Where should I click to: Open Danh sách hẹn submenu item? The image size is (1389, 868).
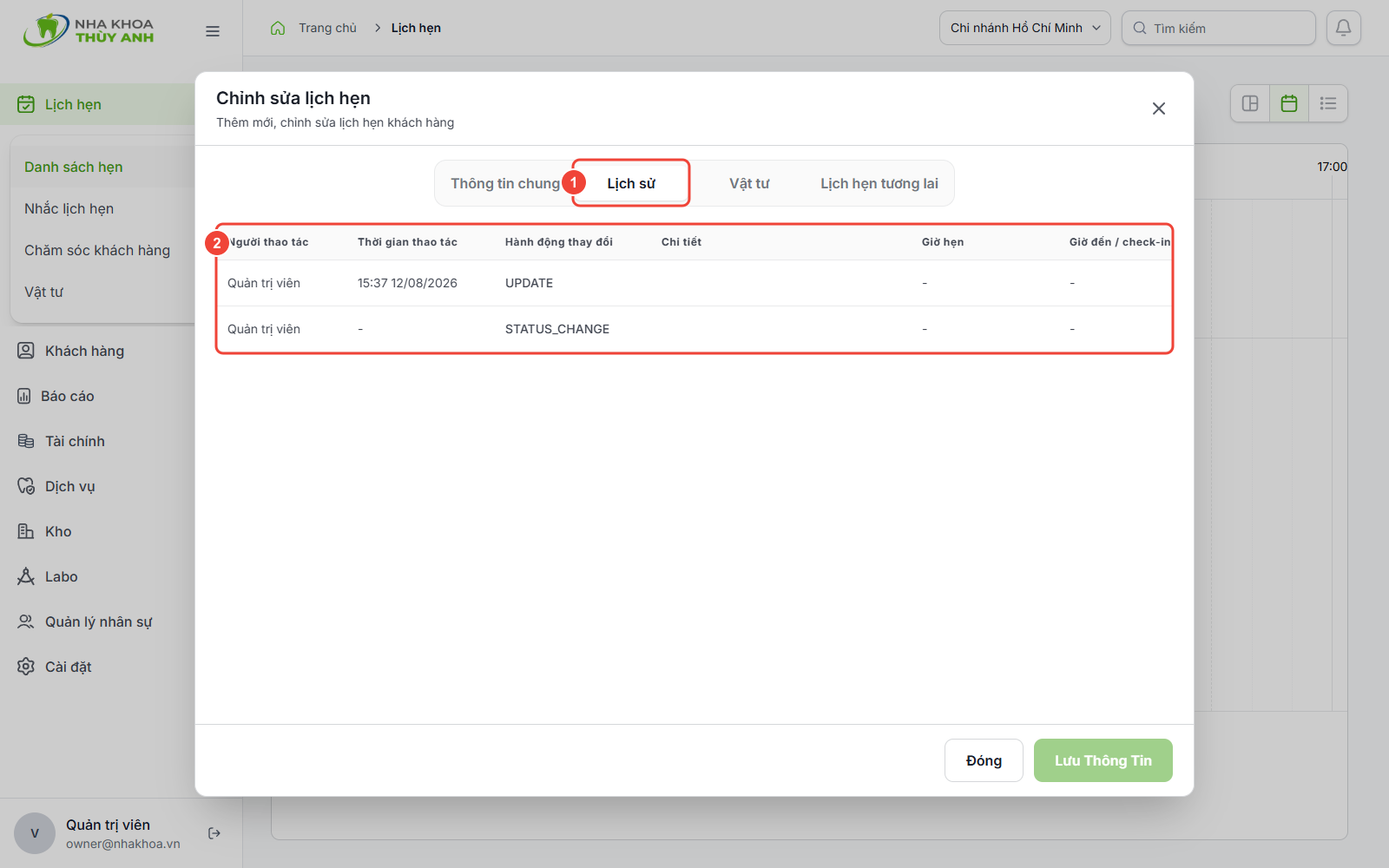74,167
